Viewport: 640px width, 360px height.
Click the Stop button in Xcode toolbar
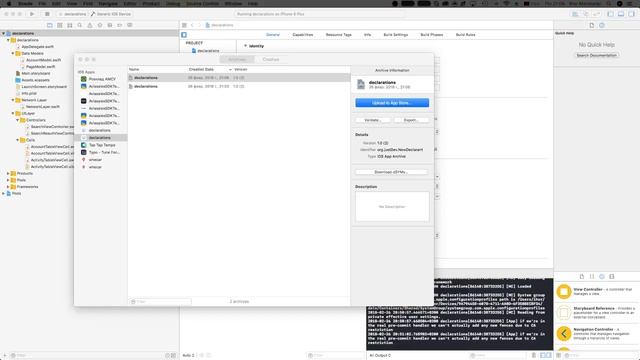click(x=47, y=14)
